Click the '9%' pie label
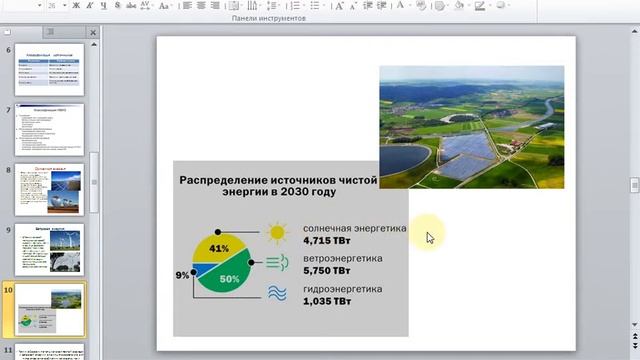 (182, 276)
